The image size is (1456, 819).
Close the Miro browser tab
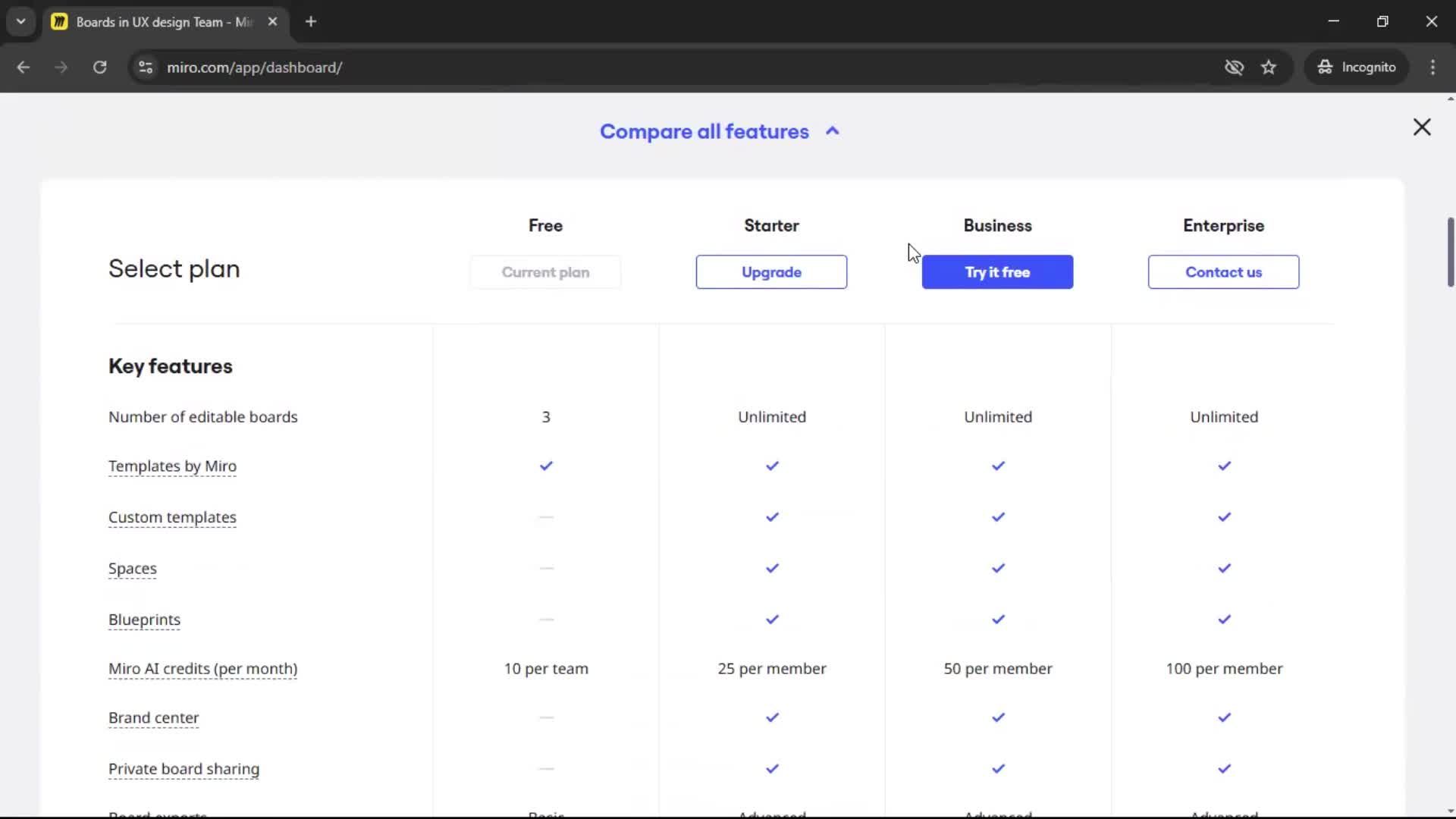[x=272, y=22]
